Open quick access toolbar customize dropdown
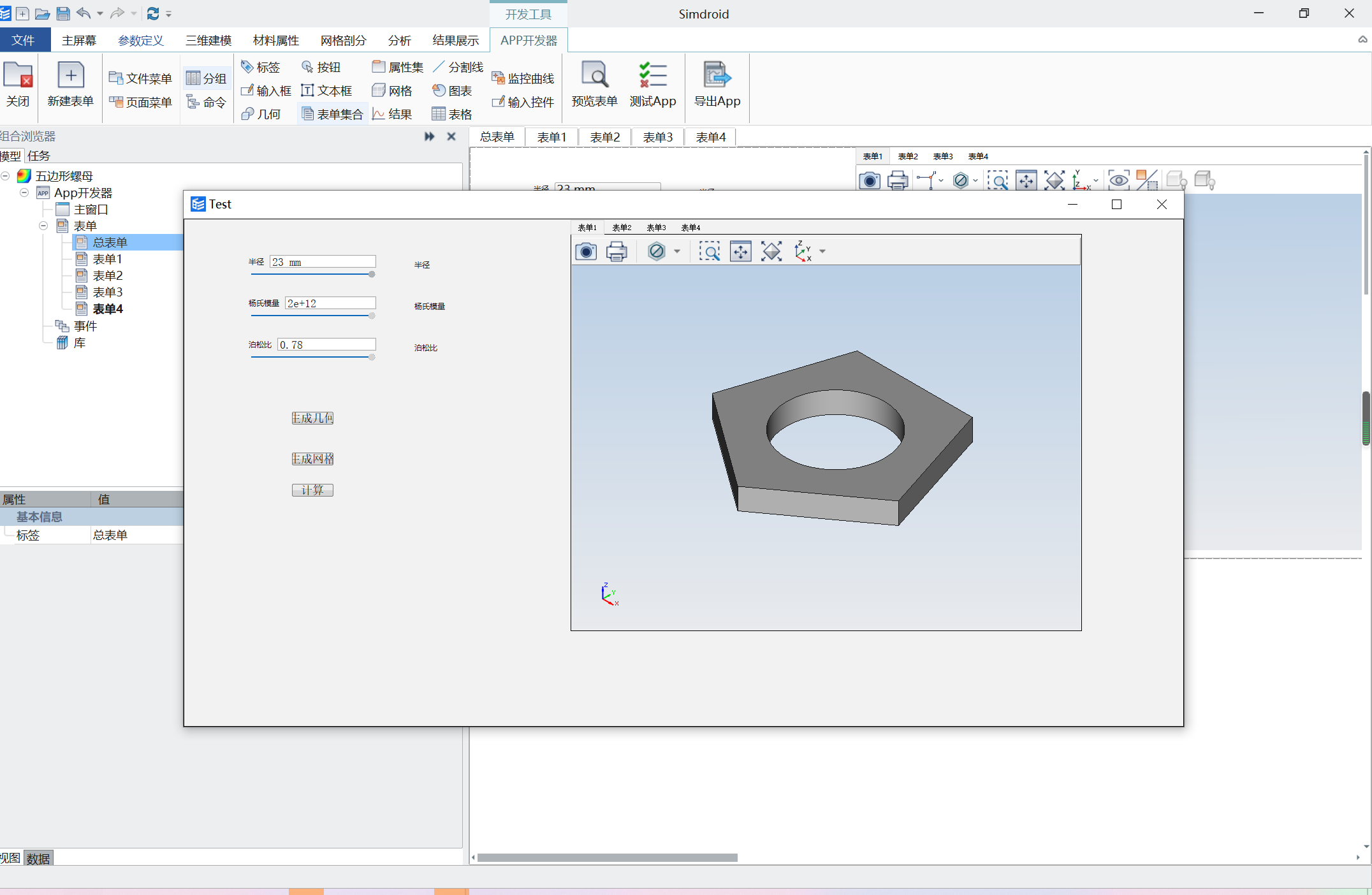 [x=169, y=13]
